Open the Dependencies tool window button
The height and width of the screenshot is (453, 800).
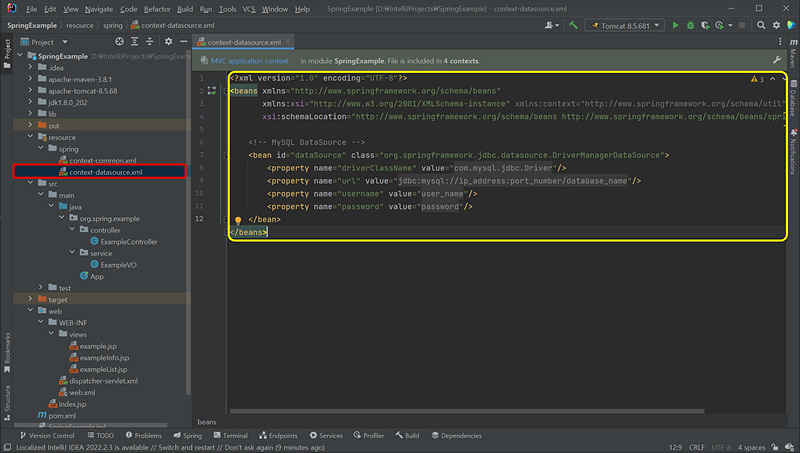(457, 435)
